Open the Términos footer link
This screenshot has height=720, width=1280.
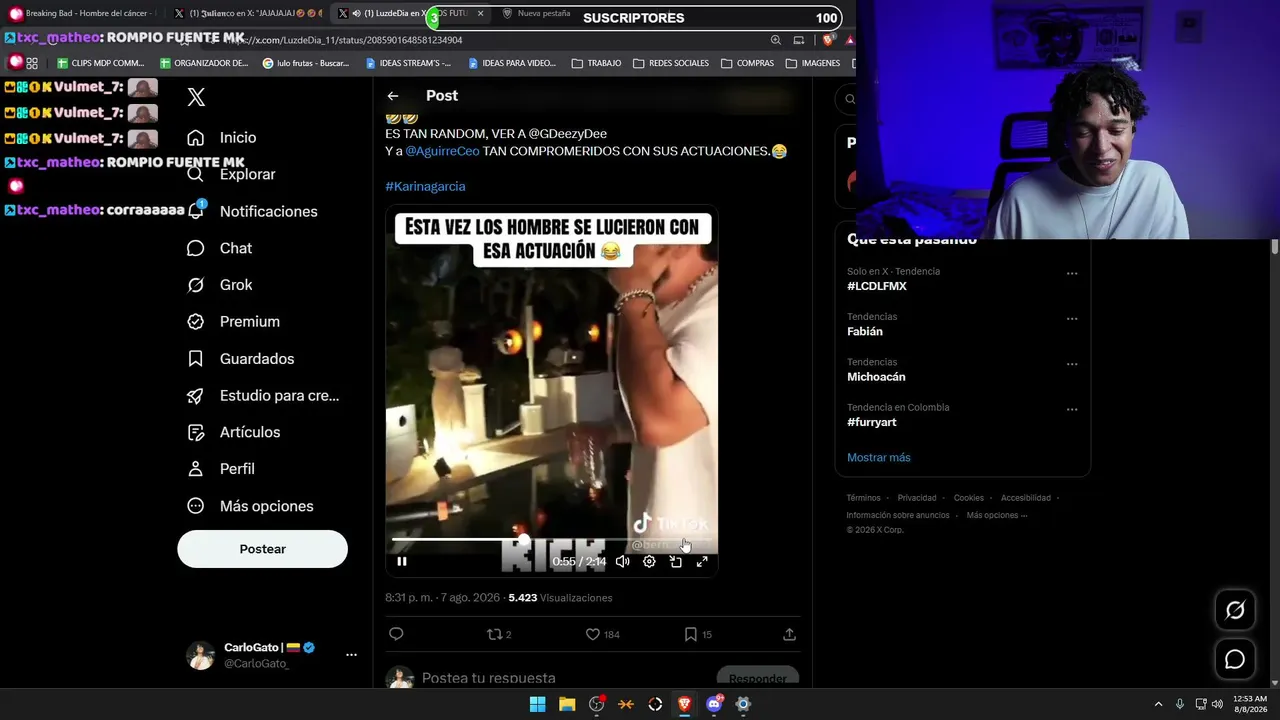point(863,498)
